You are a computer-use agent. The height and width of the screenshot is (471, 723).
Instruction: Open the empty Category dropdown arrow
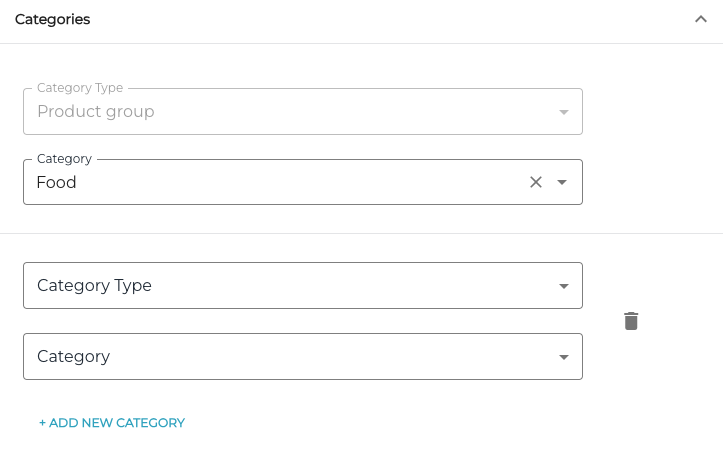pos(563,357)
